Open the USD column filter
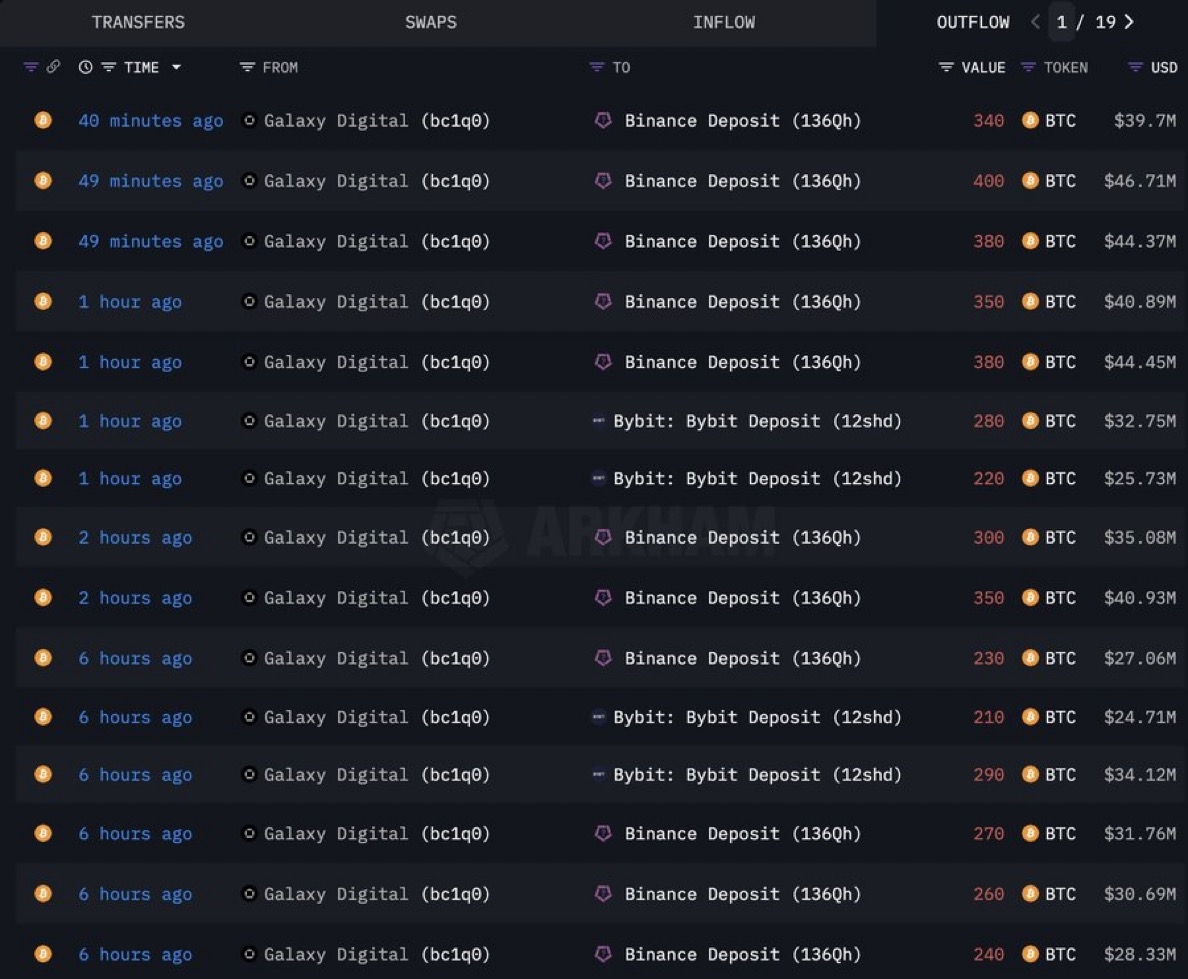 [x=1135, y=67]
